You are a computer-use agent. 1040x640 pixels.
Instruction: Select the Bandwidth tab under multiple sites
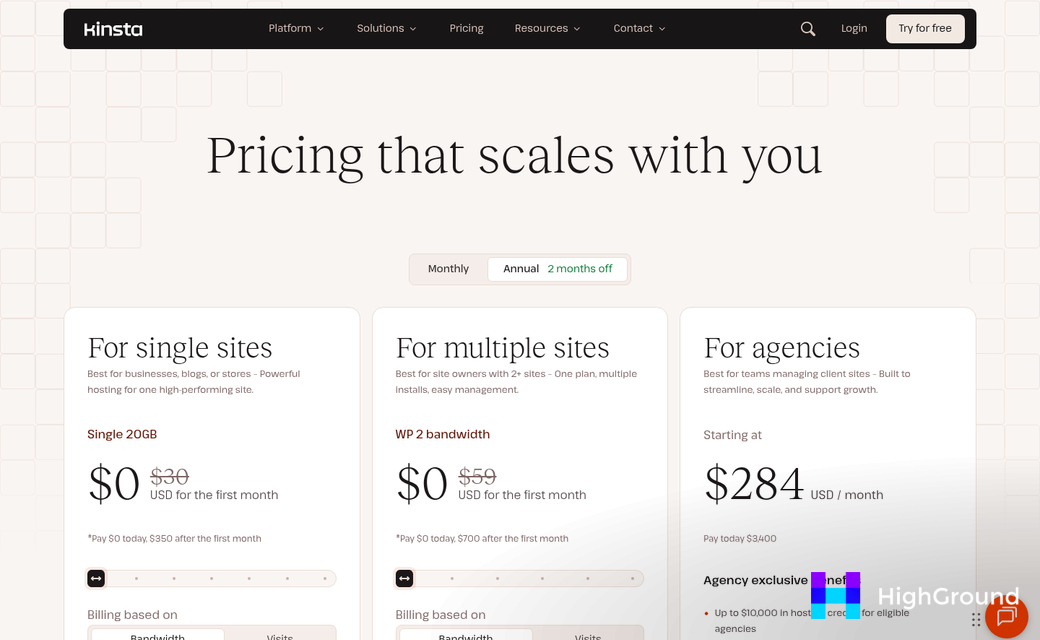click(466, 636)
